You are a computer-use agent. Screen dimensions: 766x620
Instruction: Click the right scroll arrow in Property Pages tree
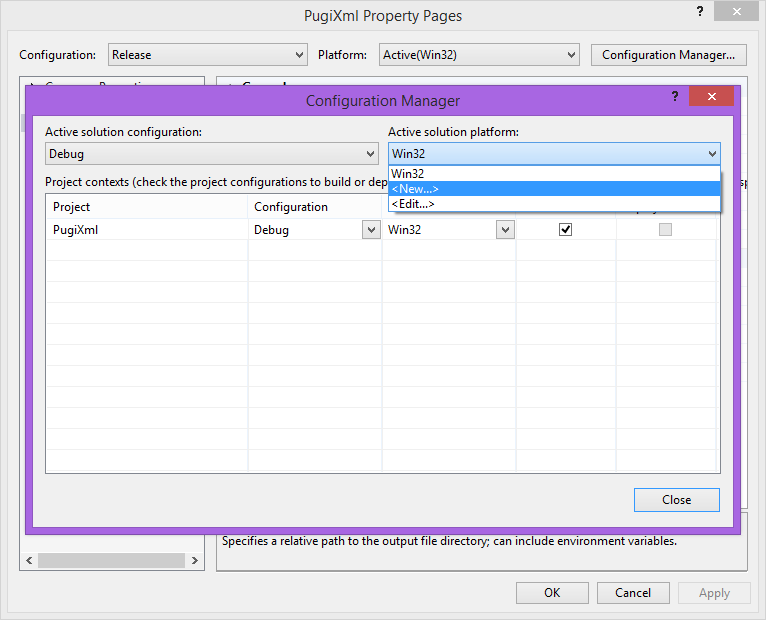click(x=194, y=560)
